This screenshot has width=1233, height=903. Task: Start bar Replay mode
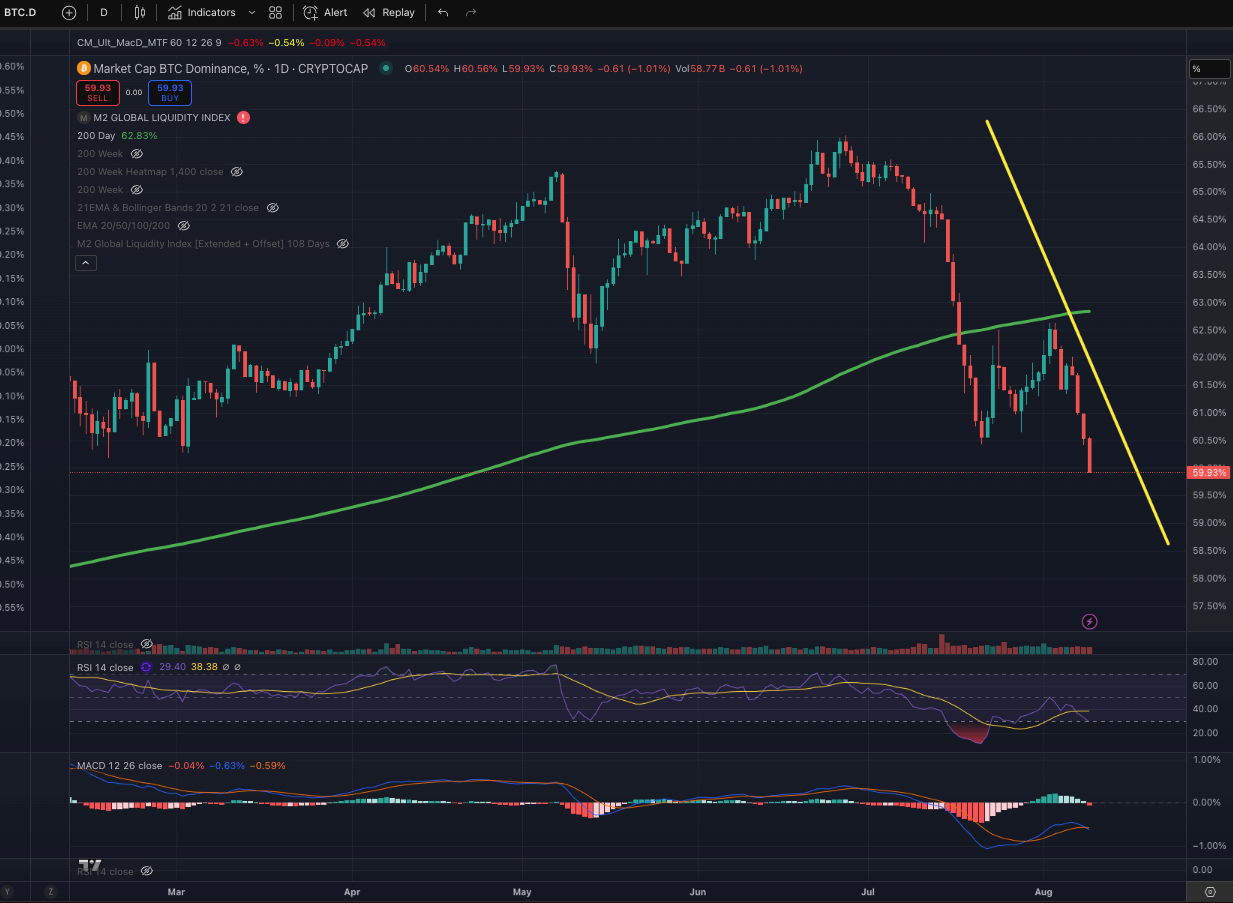click(x=389, y=13)
